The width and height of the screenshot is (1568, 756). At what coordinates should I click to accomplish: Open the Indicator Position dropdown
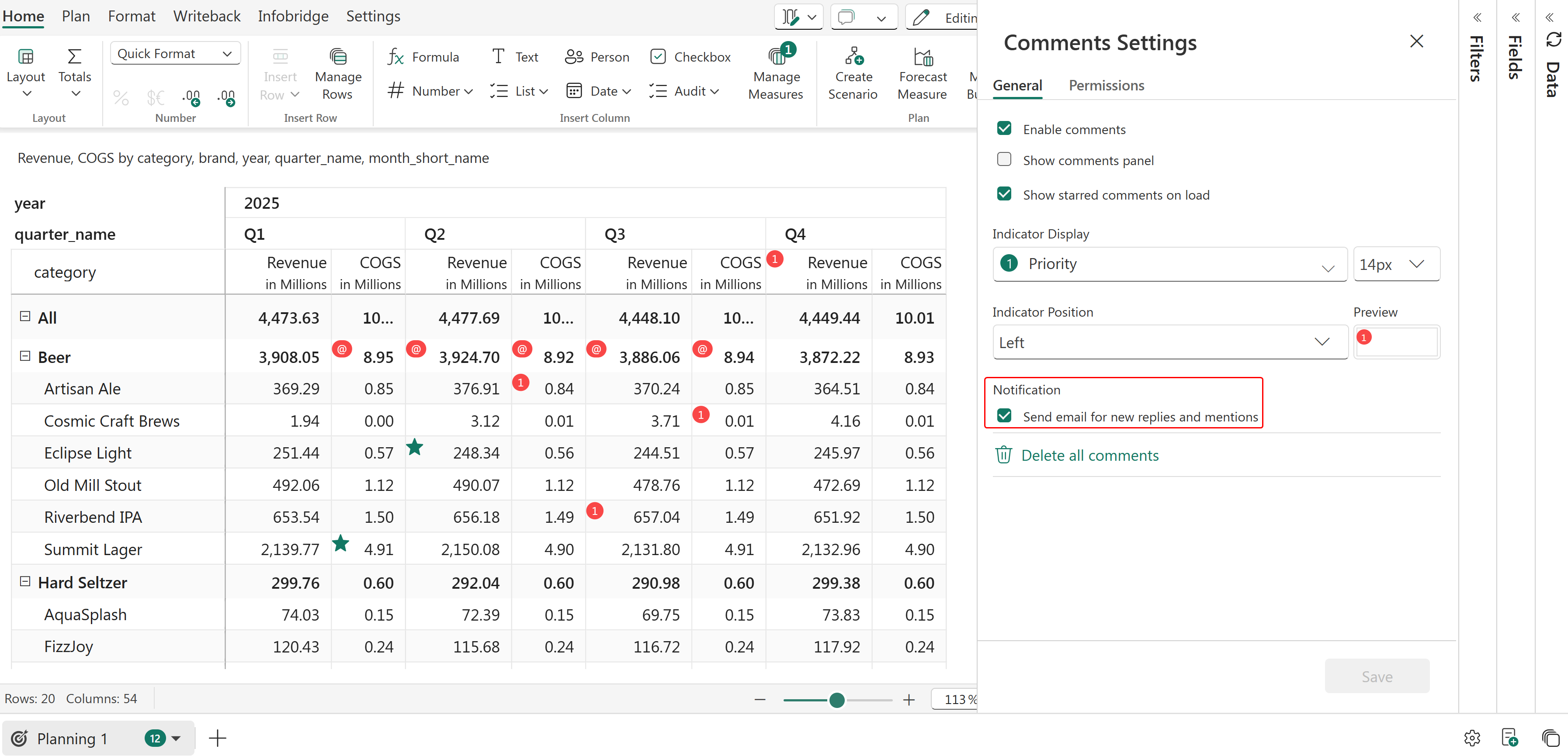[x=1169, y=342]
